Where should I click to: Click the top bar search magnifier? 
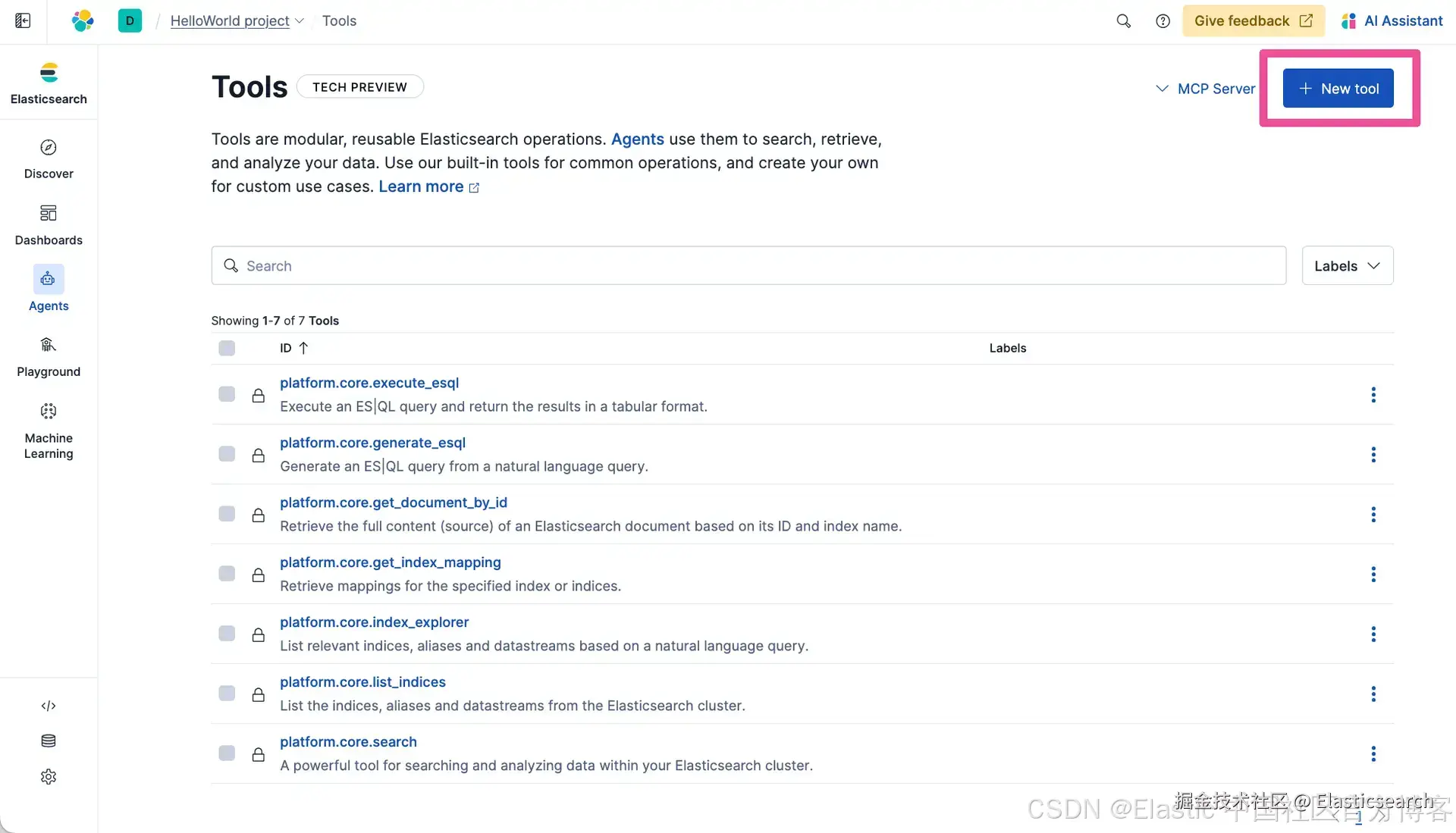(1123, 21)
